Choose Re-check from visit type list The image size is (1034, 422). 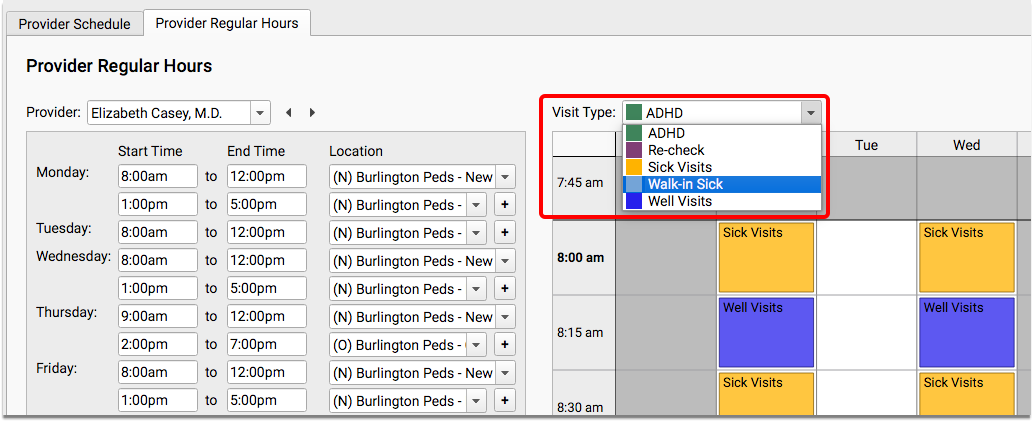[722, 150]
